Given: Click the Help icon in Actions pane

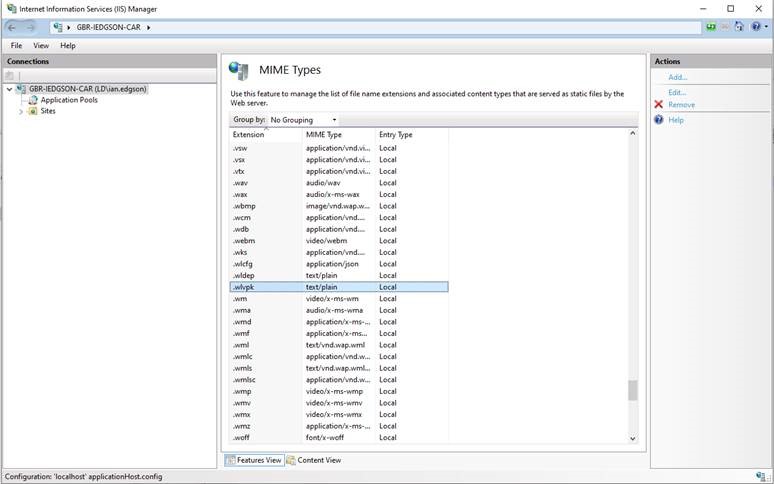Looking at the screenshot, I should pyautogui.click(x=659, y=120).
